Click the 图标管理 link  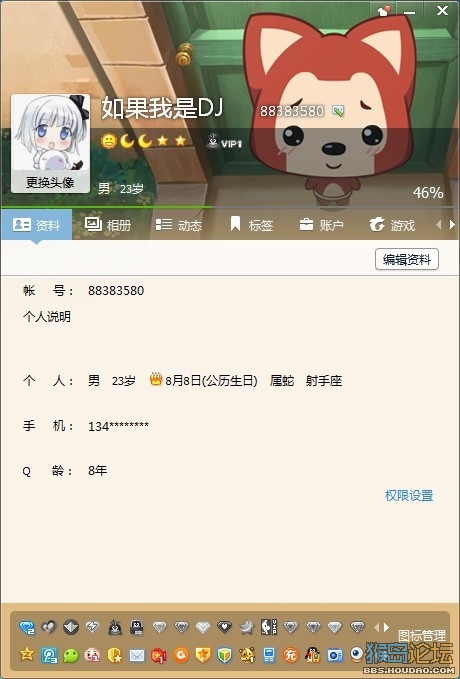pos(421,636)
